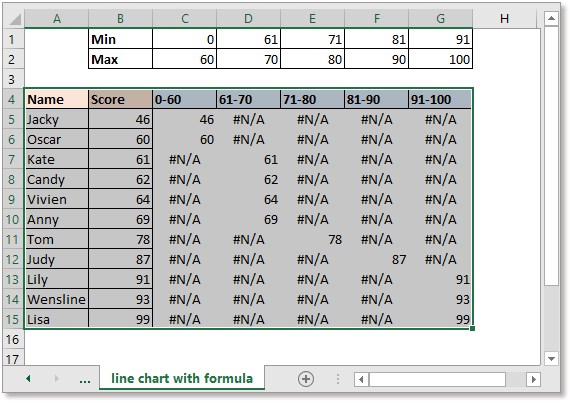Image resolution: width=570 pixels, height=404 pixels.
Task: Click the next sheet navigation arrow
Action: click(57, 379)
